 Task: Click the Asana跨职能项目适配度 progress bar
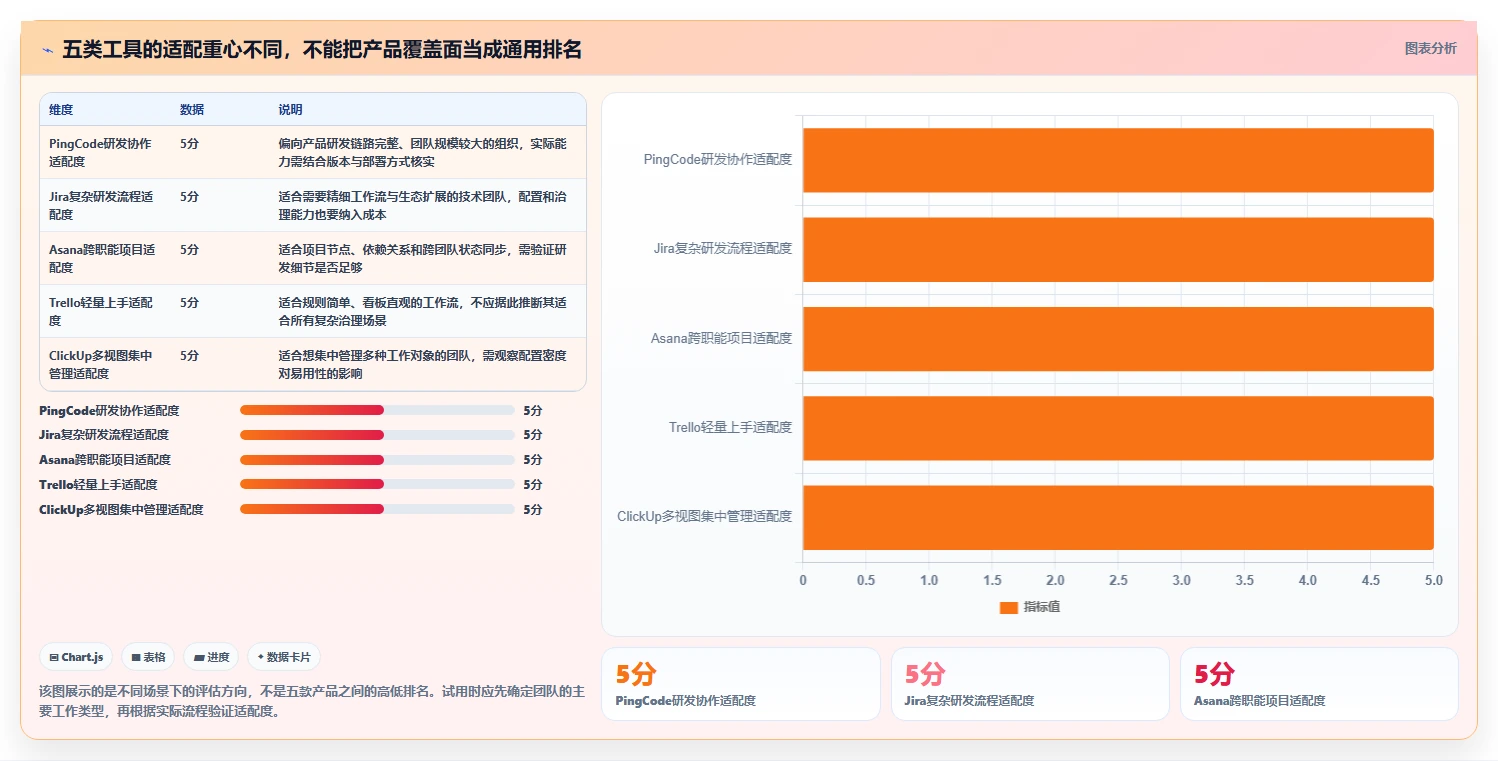(377, 460)
